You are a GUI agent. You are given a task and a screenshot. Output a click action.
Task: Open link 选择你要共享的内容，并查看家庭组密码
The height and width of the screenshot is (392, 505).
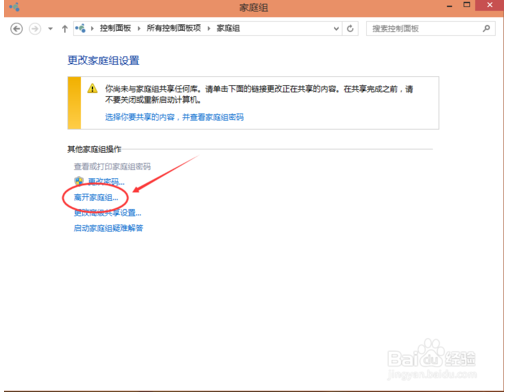coord(174,117)
